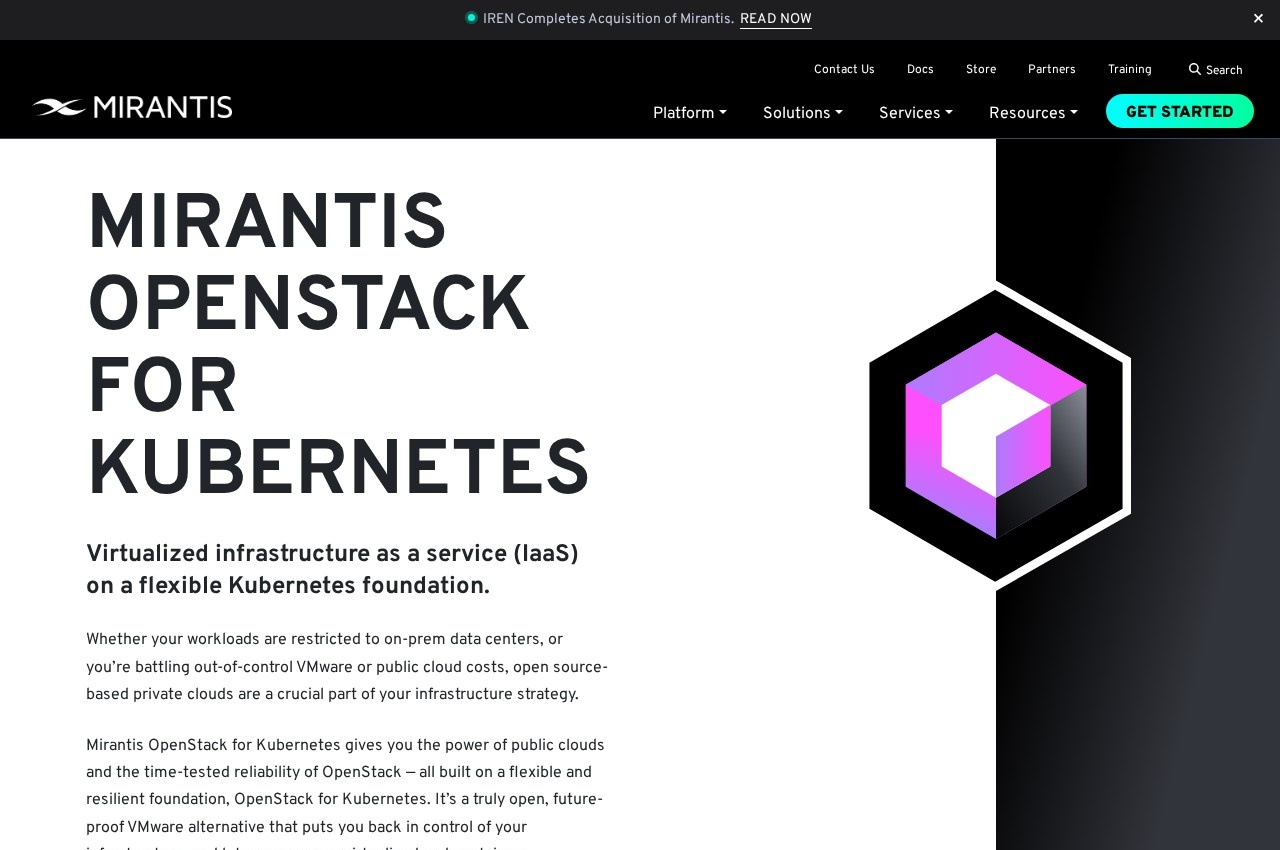Expand the Resources dropdown menu
Viewport: 1280px width, 850px height.
pyautogui.click(x=1033, y=113)
